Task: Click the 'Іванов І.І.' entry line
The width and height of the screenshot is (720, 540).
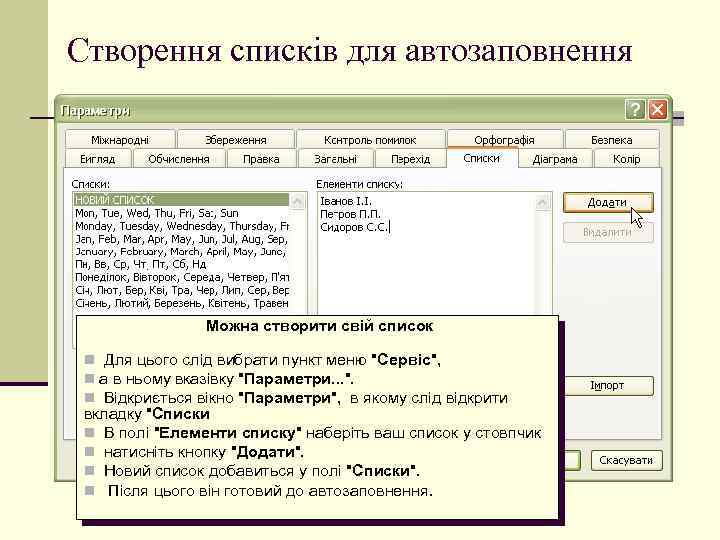Action: click(346, 201)
